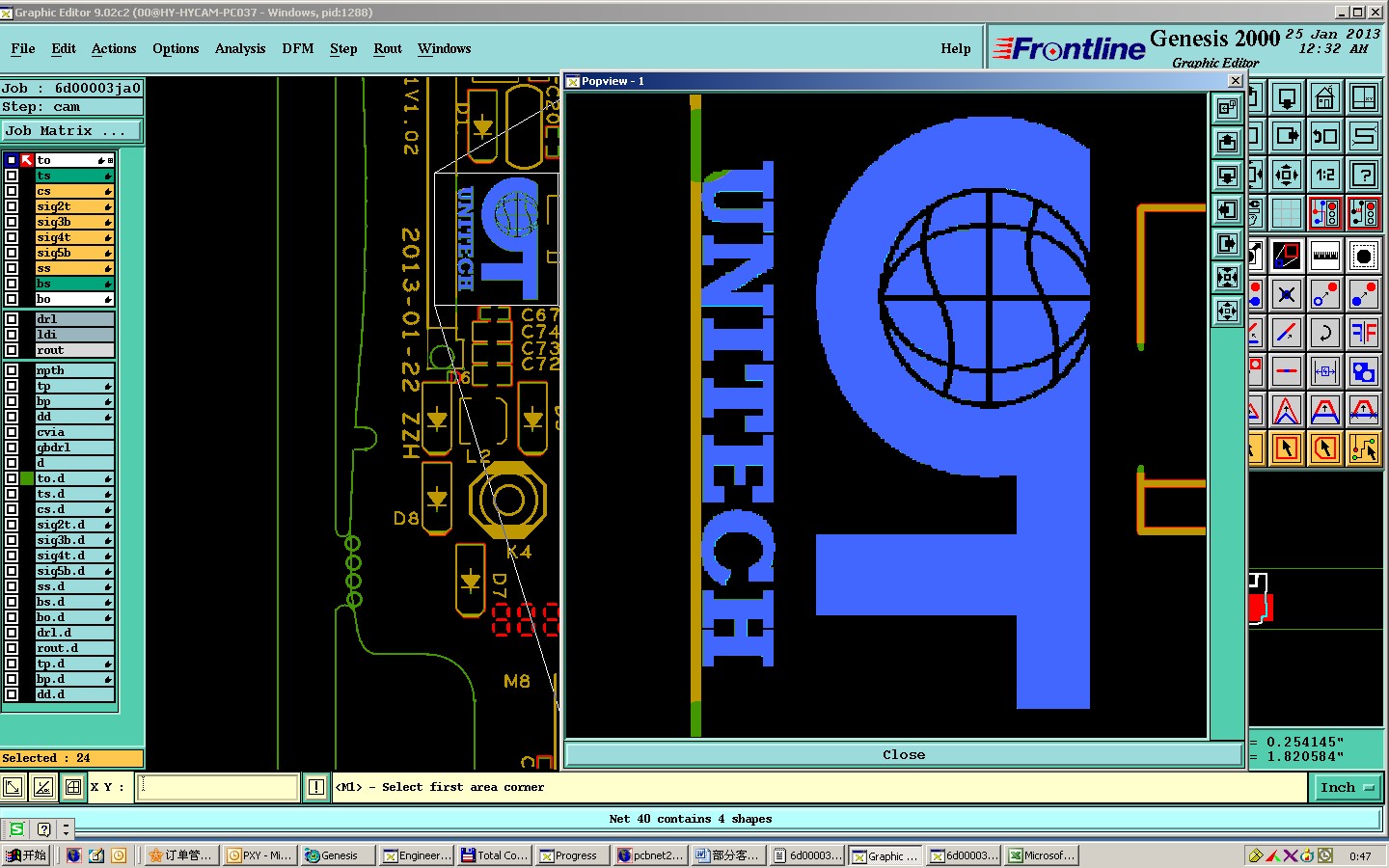
Task: Toggle checkbox for layer cs
Action: click(x=12, y=191)
